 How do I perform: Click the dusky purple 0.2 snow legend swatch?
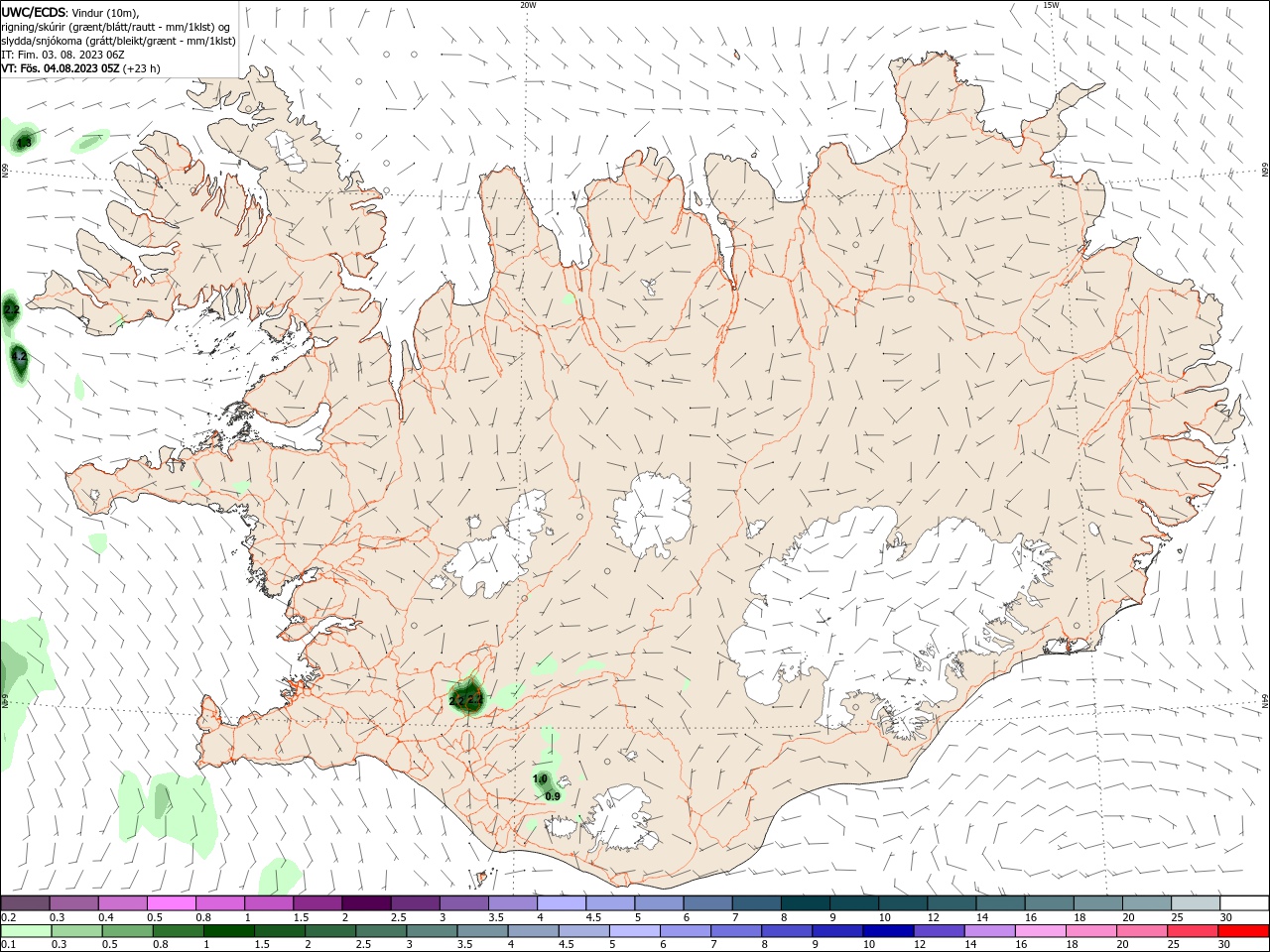(x=25, y=903)
